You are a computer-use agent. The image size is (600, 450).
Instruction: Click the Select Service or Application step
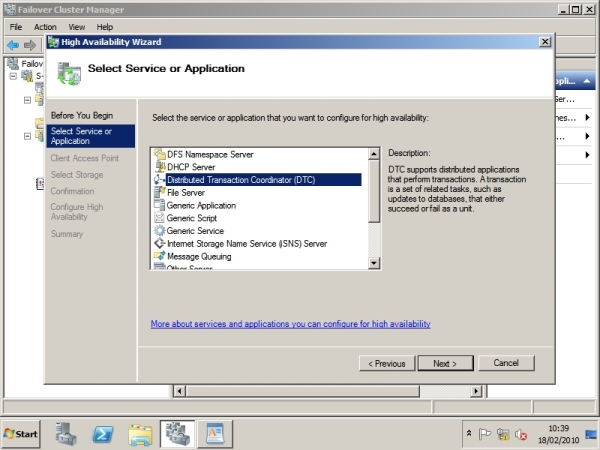(x=91, y=136)
